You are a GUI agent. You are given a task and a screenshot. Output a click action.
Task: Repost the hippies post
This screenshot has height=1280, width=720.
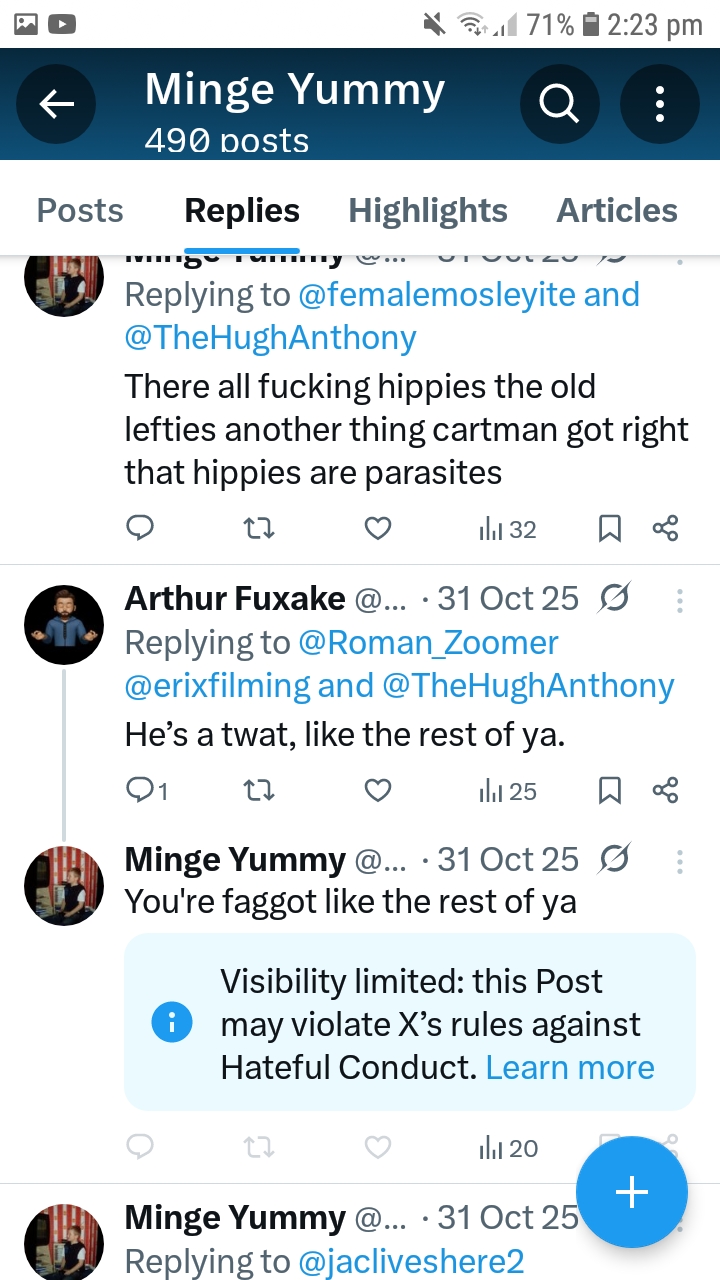coord(259,528)
